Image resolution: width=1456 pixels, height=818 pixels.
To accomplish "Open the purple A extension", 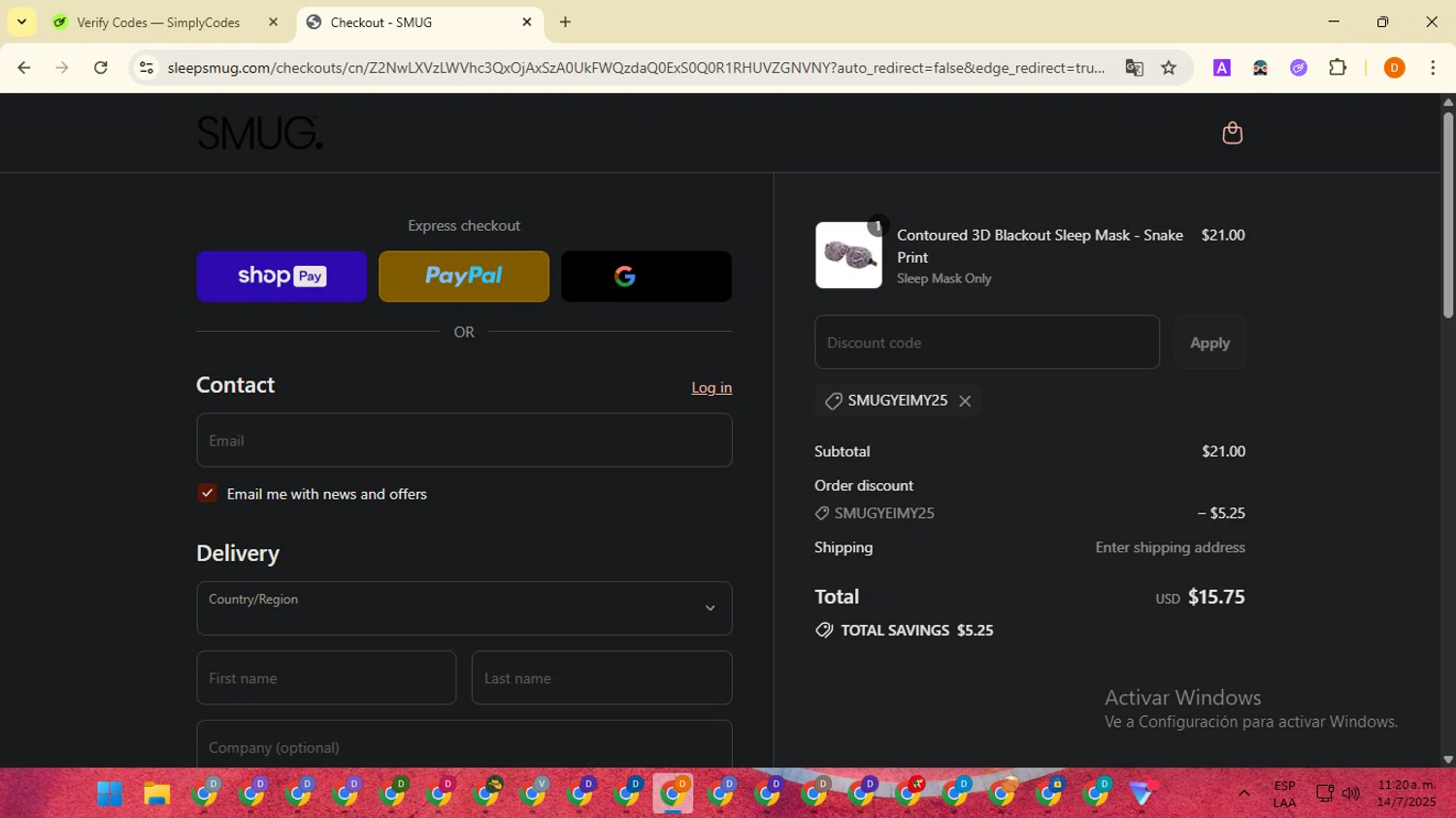I will (x=1222, y=68).
